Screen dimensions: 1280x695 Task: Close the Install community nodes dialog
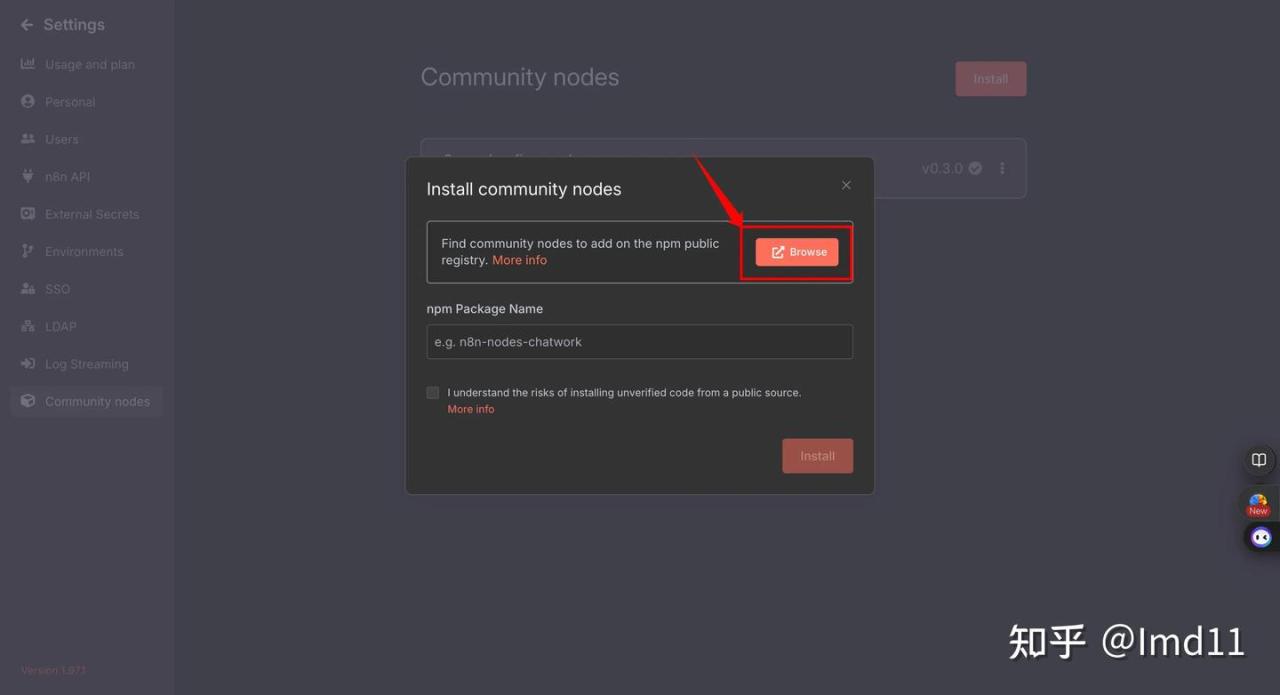click(x=846, y=185)
